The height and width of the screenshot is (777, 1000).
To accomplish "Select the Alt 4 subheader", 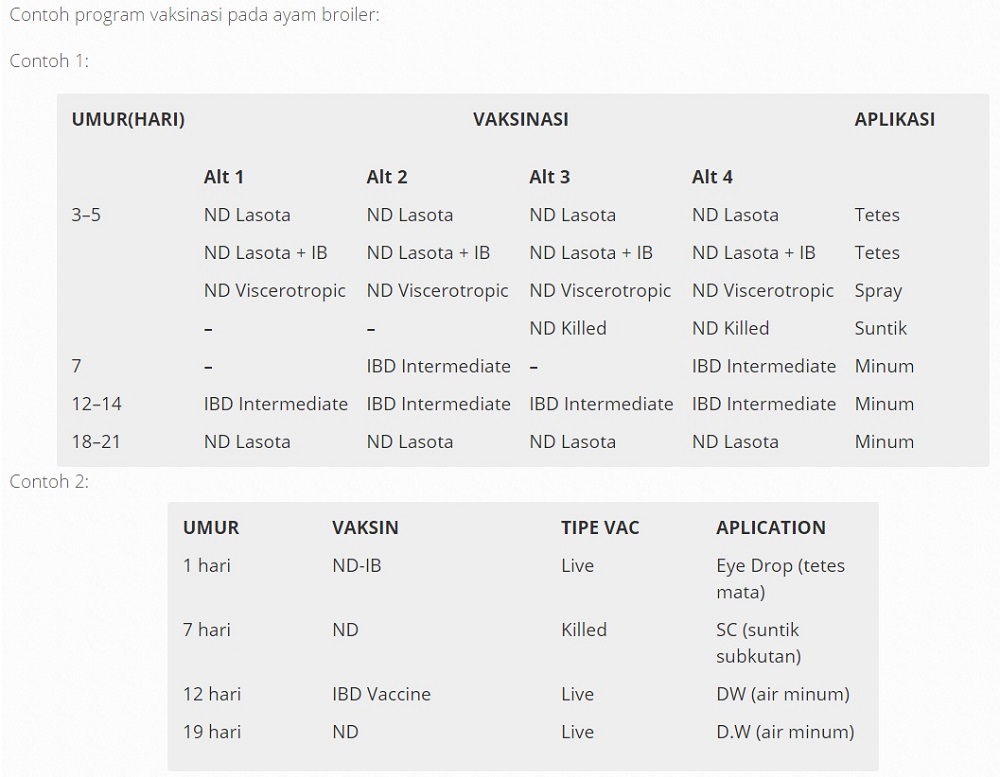I will pyautogui.click(x=712, y=177).
